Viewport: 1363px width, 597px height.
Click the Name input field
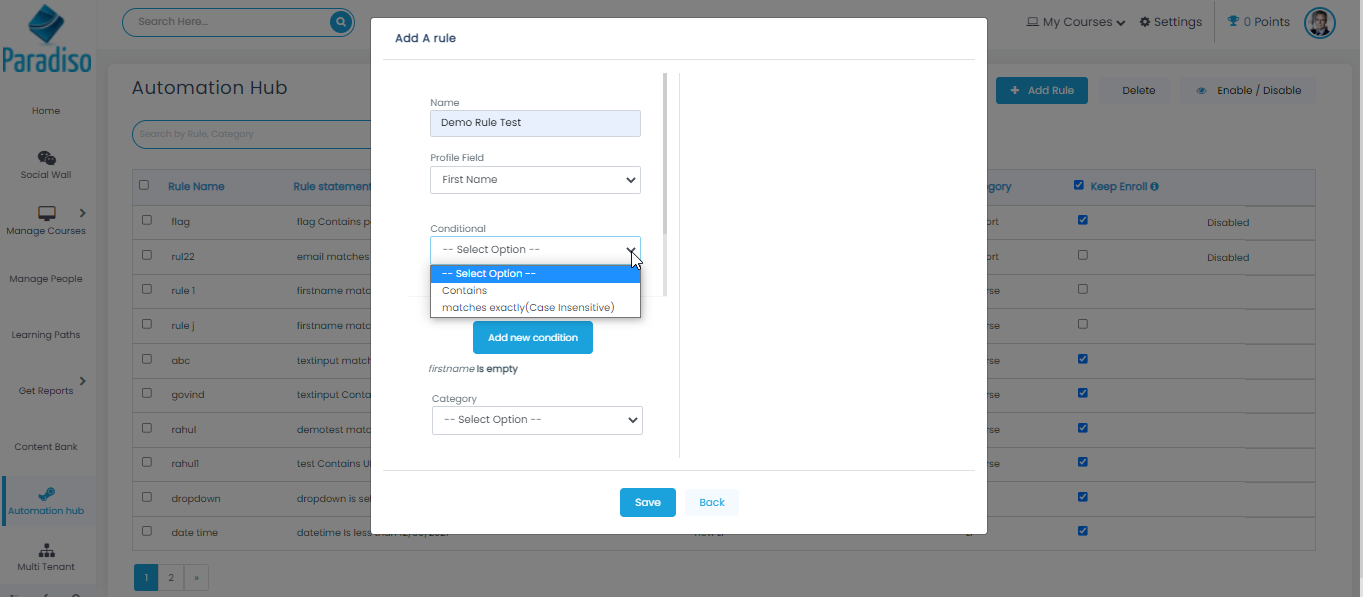click(x=535, y=123)
